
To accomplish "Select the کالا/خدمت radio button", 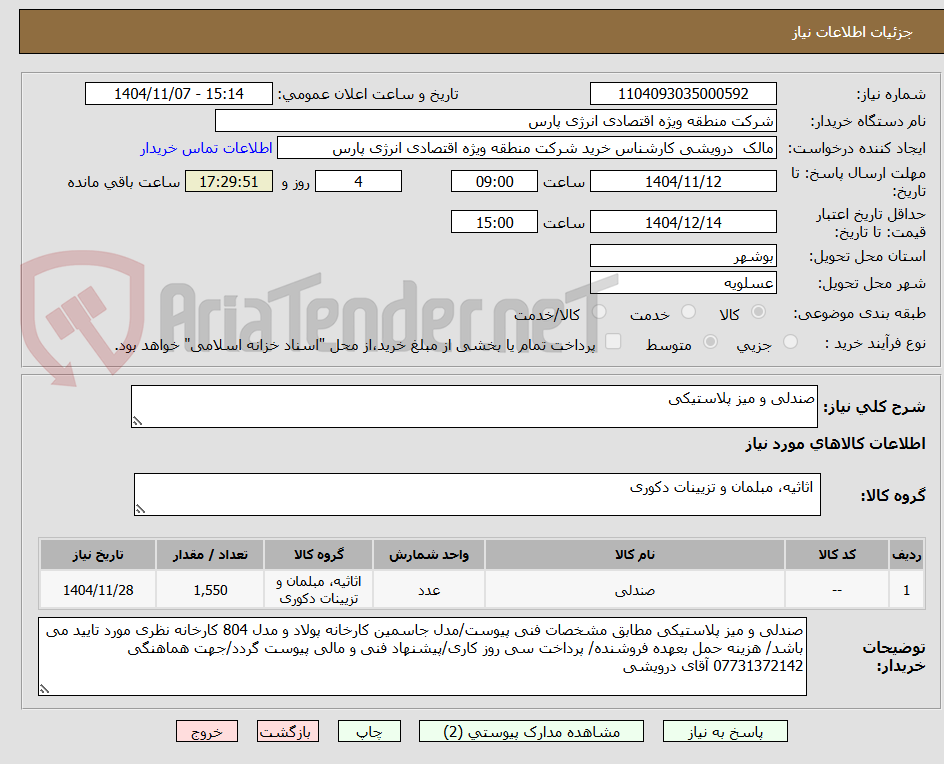I will pyautogui.click(x=599, y=312).
